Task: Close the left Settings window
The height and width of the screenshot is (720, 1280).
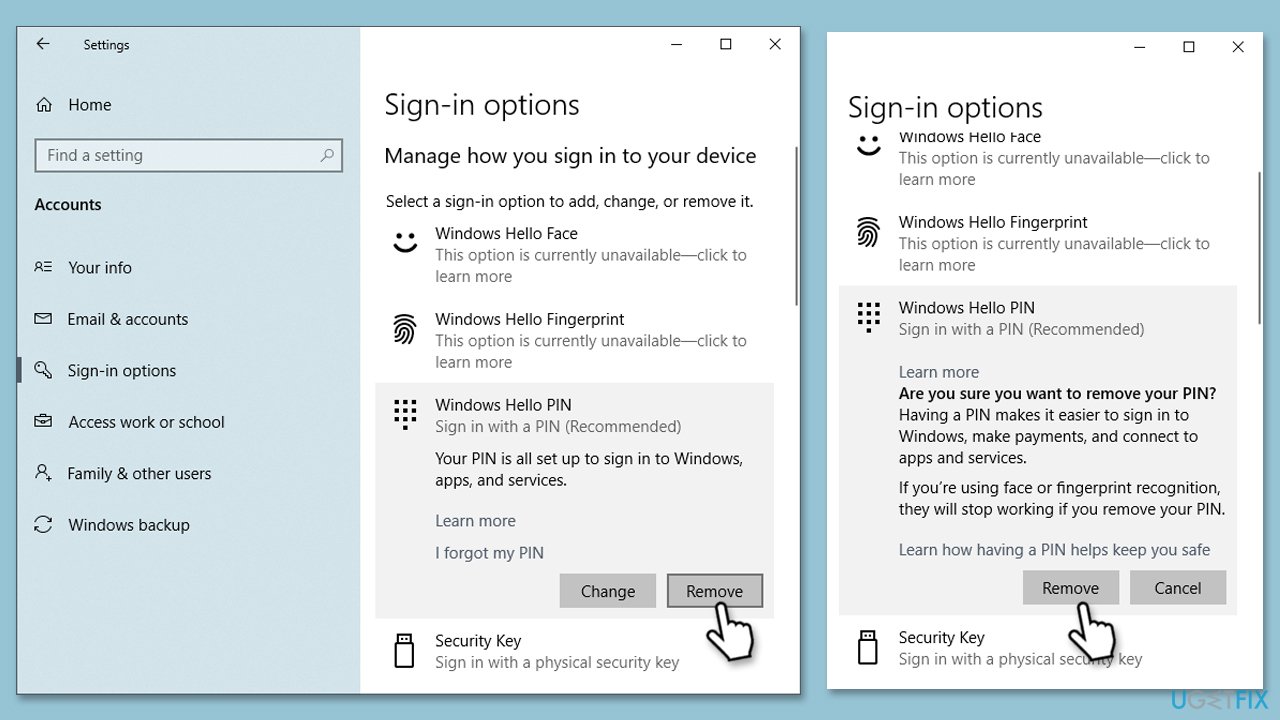Action: coord(775,44)
